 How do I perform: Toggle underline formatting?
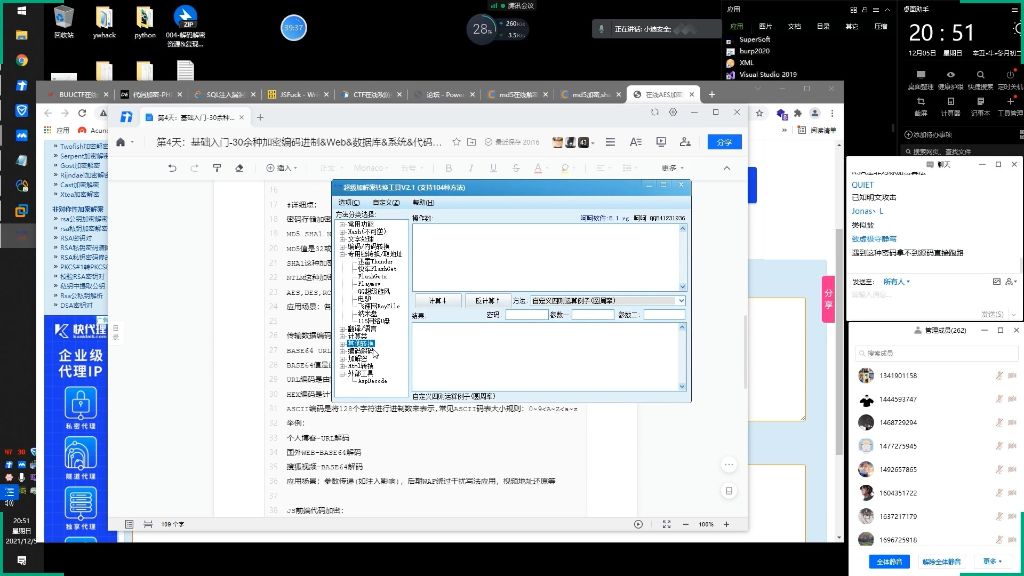493,168
